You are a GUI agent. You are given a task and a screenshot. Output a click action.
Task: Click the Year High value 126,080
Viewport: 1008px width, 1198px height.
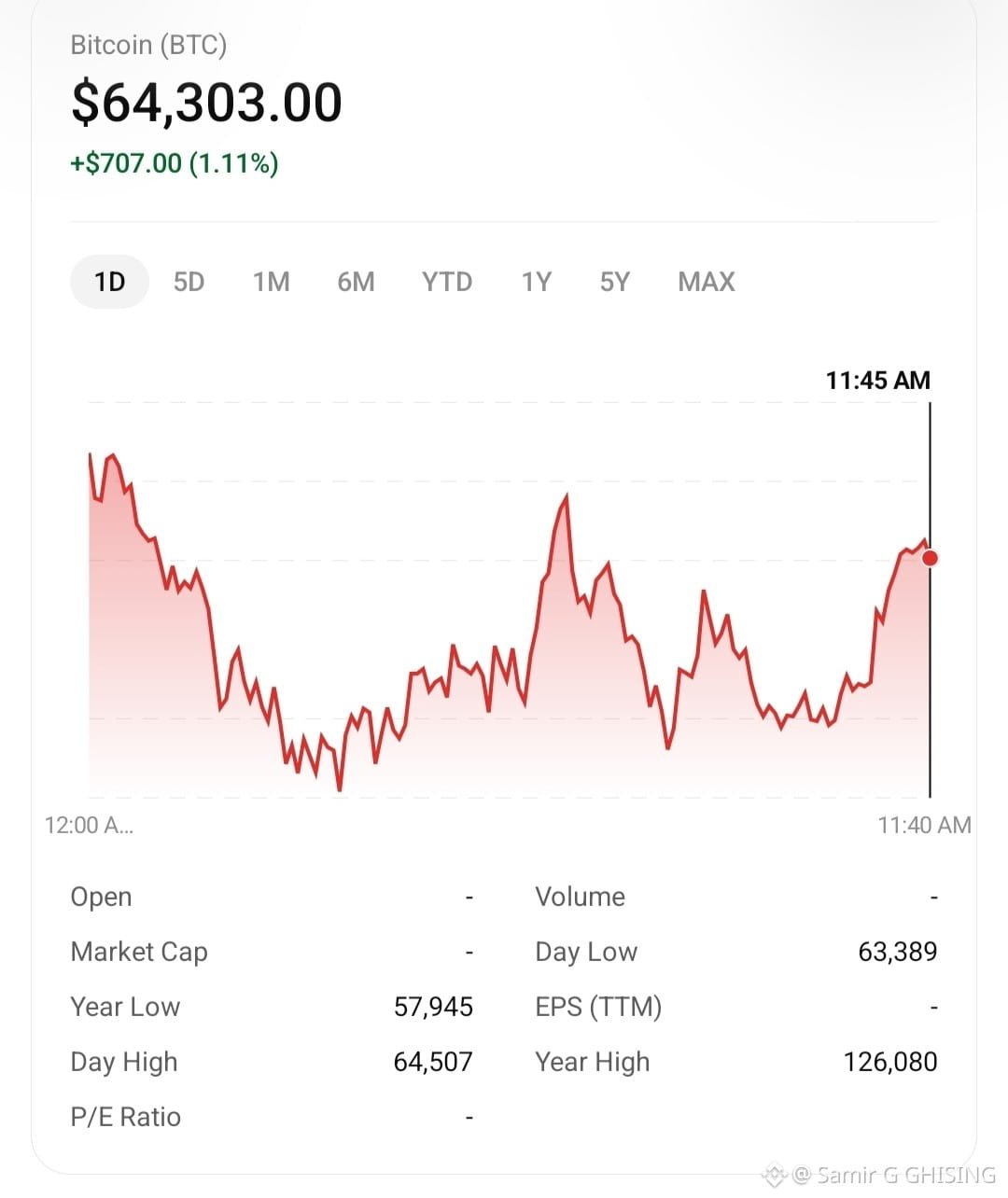pyautogui.click(x=890, y=1062)
